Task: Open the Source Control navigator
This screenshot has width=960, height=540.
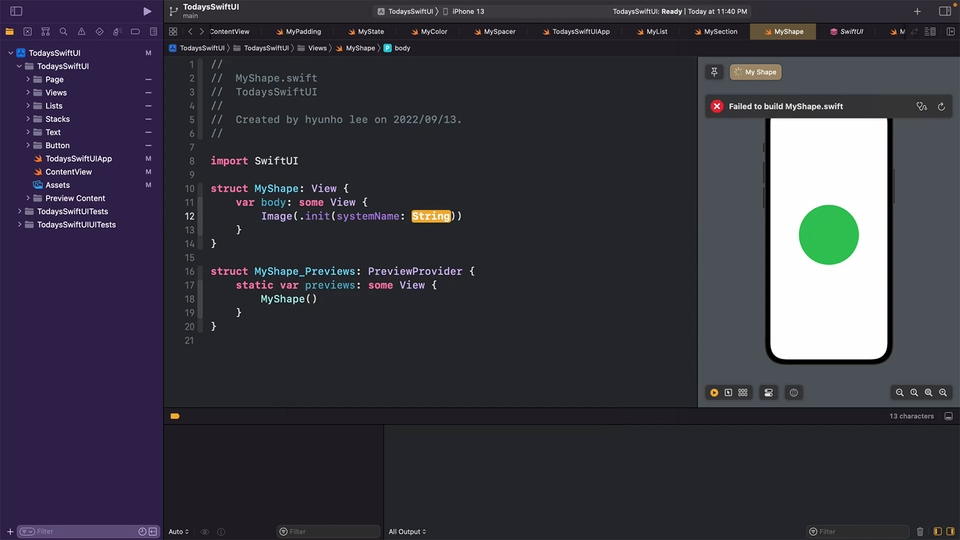Action: (28, 31)
